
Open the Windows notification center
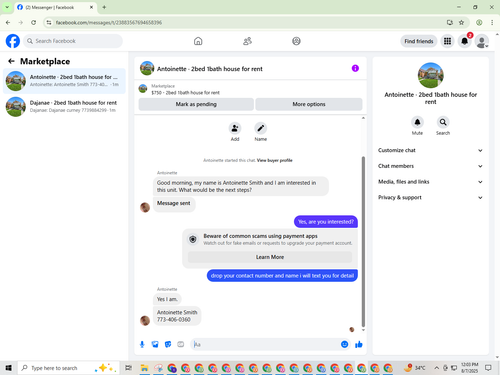click(488, 368)
